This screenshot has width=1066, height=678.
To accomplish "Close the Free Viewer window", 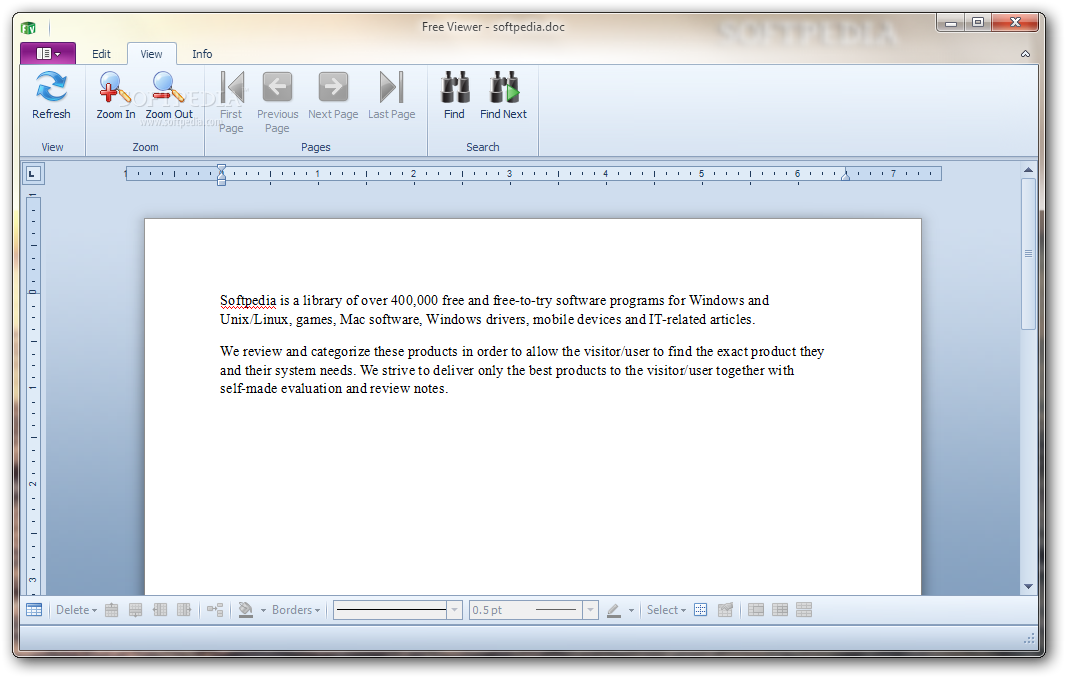I will (1015, 22).
